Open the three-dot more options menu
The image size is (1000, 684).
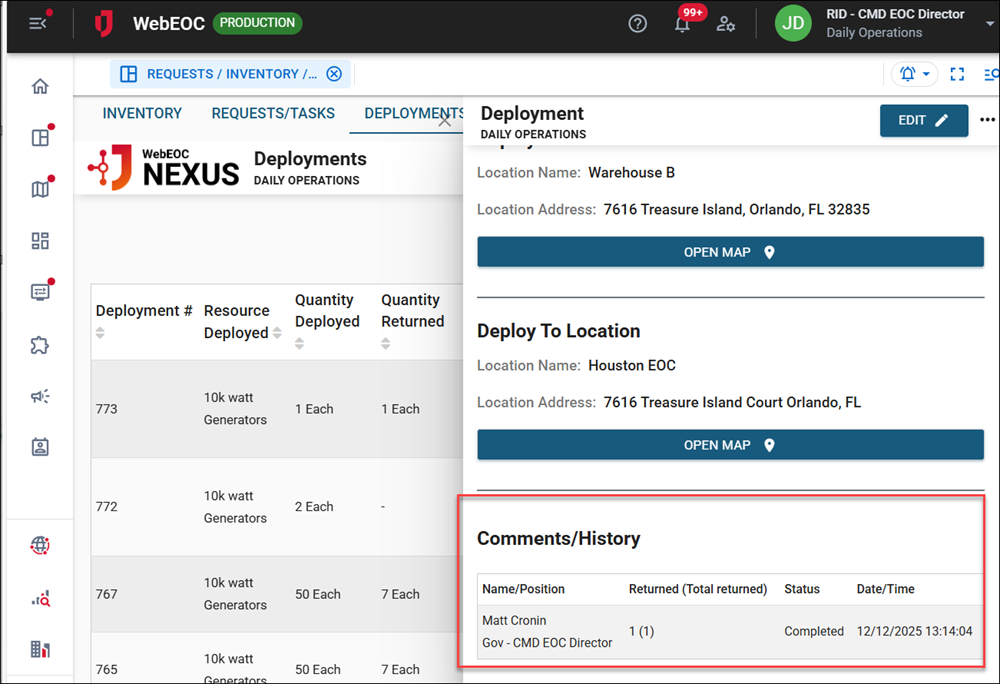[987, 120]
